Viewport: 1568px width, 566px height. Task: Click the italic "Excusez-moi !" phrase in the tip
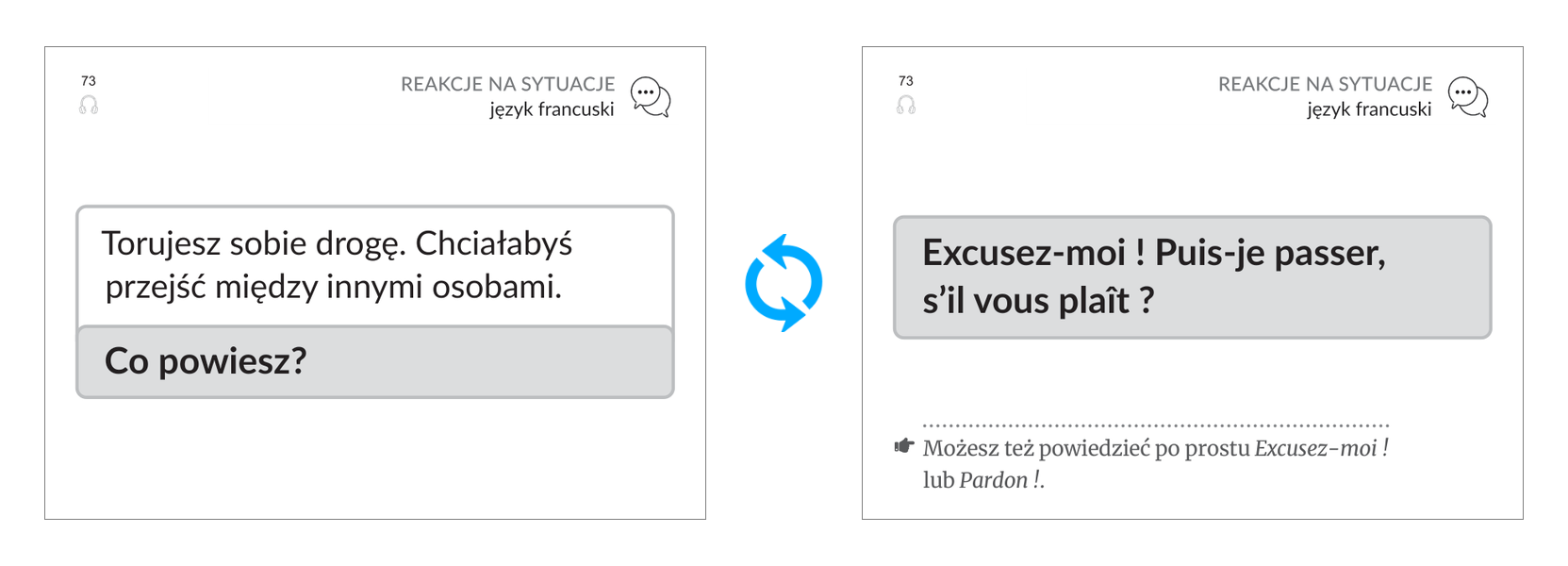point(1321,448)
